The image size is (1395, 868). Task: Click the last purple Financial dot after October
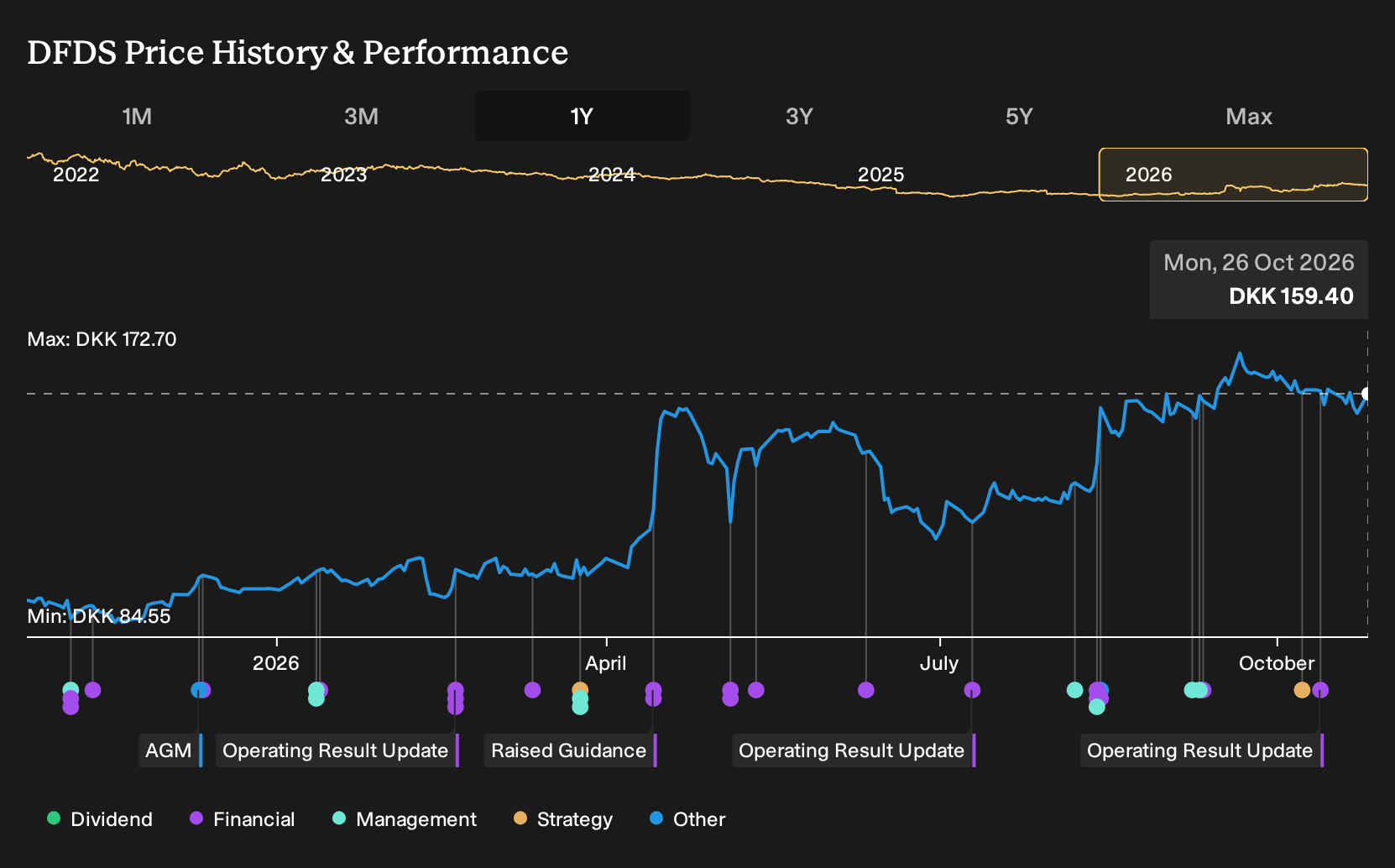pos(1320,690)
